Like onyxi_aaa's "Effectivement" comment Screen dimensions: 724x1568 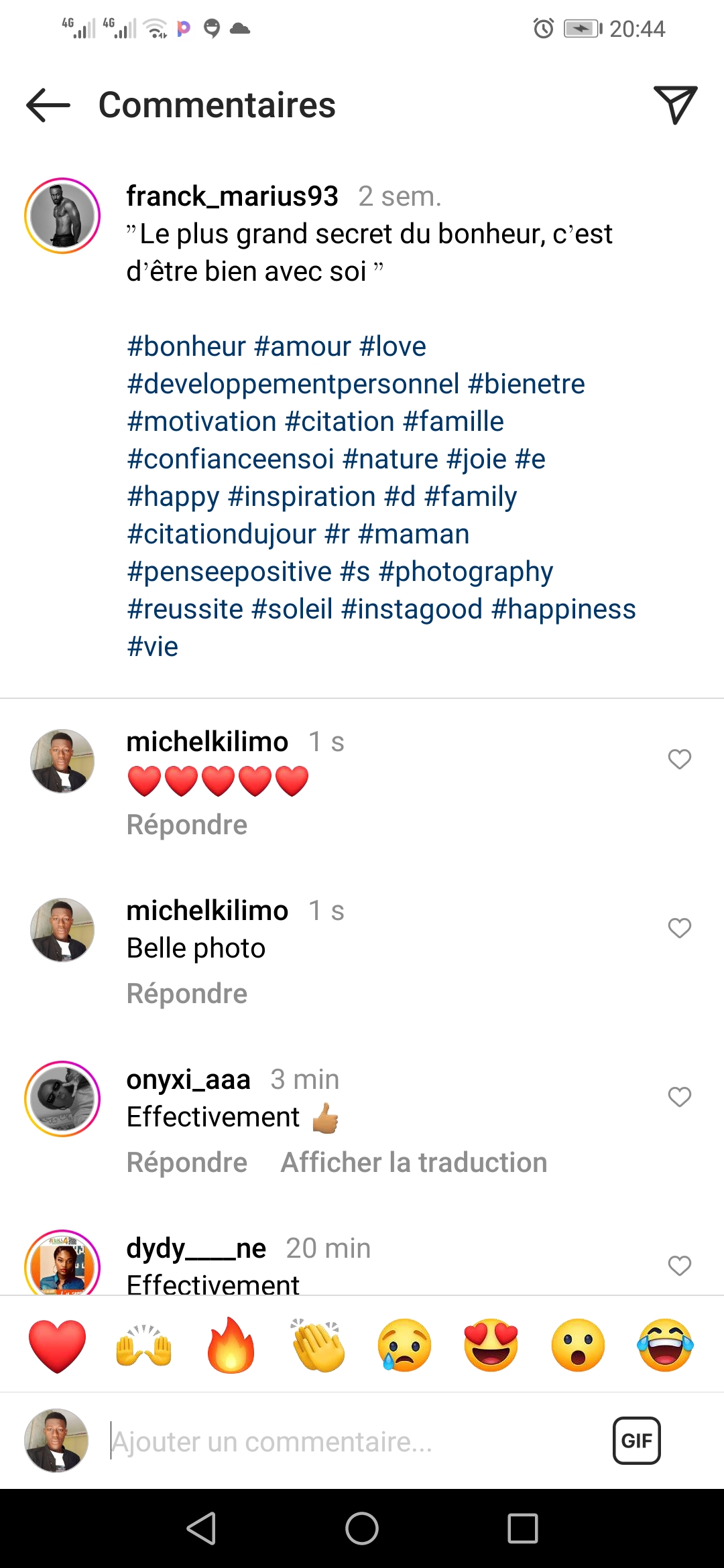[x=679, y=1097]
